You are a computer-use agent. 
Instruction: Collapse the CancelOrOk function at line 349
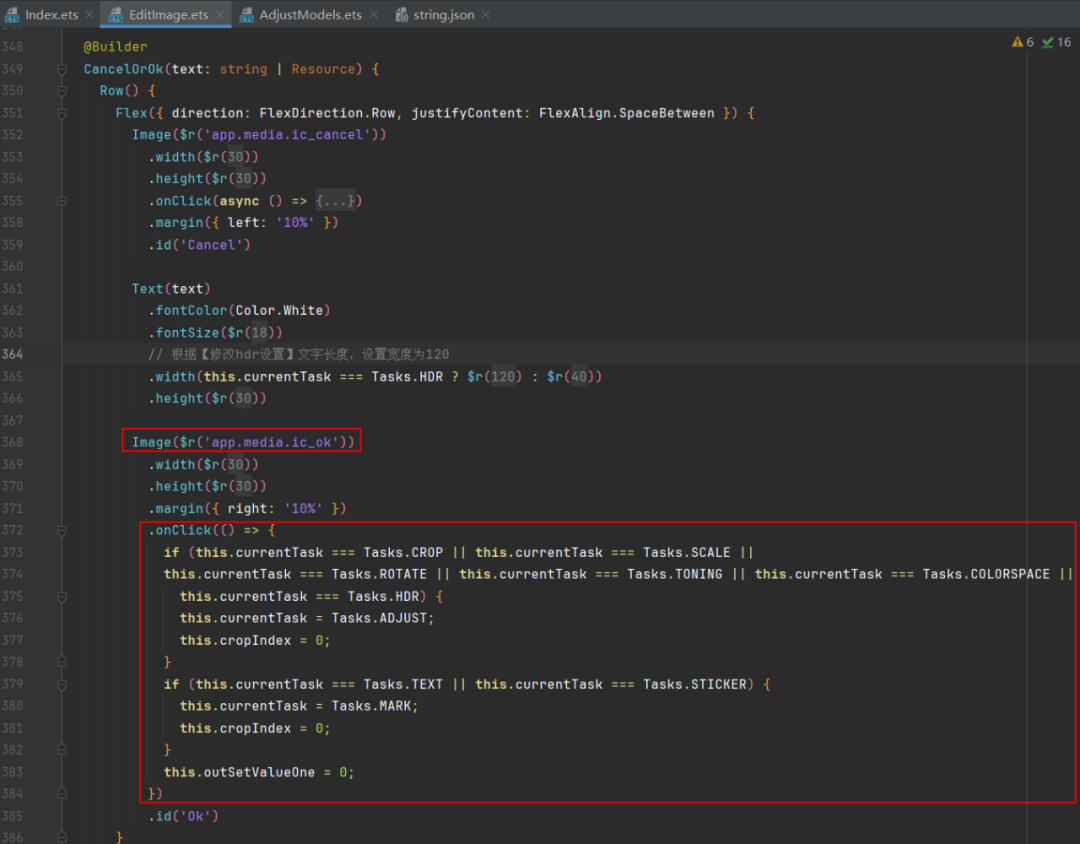pyautogui.click(x=62, y=69)
